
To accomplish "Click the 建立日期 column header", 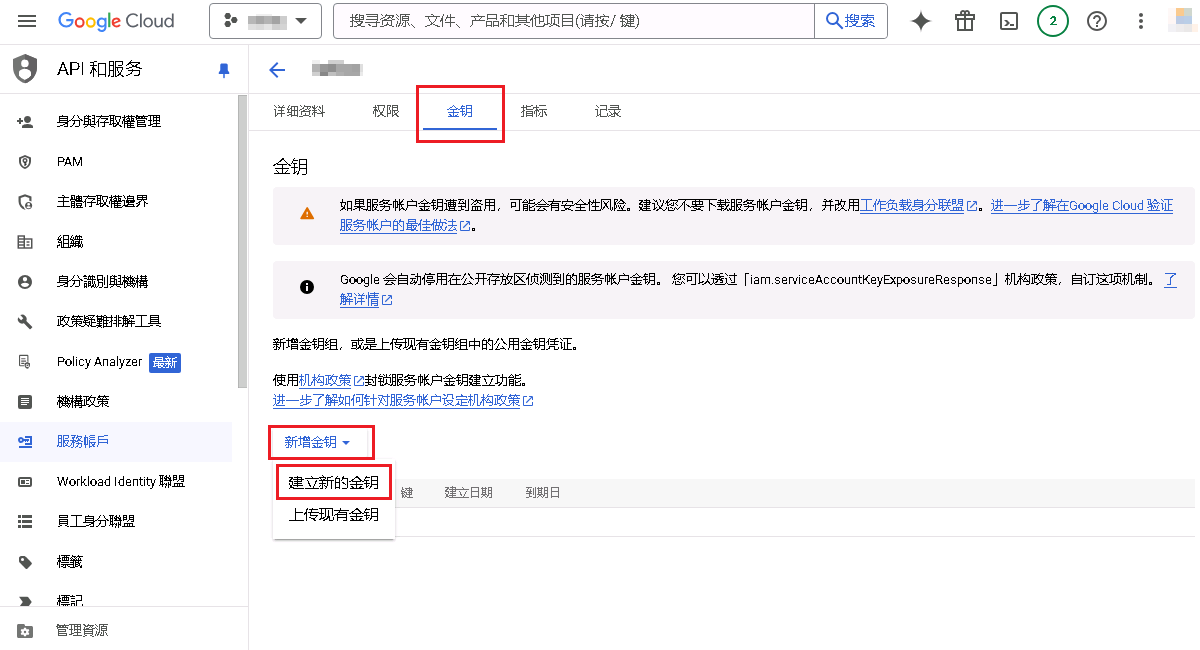I will pos(469,493).
